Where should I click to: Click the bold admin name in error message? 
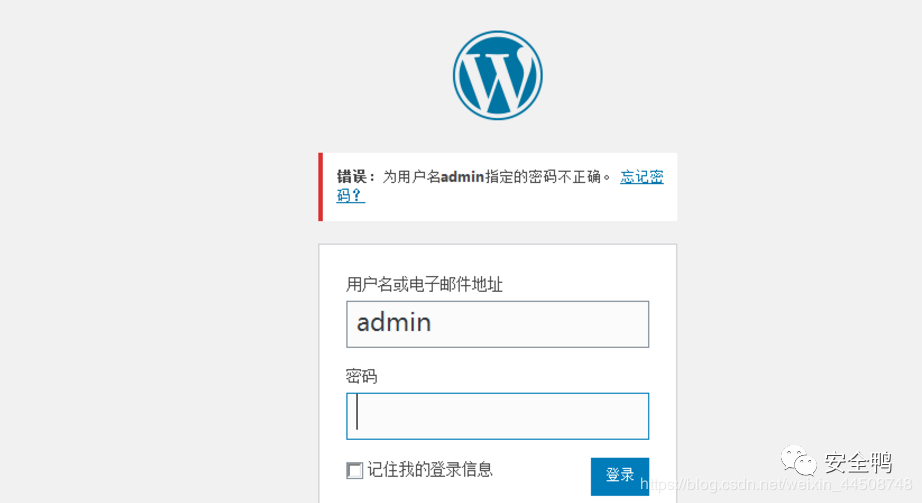click(x=463, y=177)
